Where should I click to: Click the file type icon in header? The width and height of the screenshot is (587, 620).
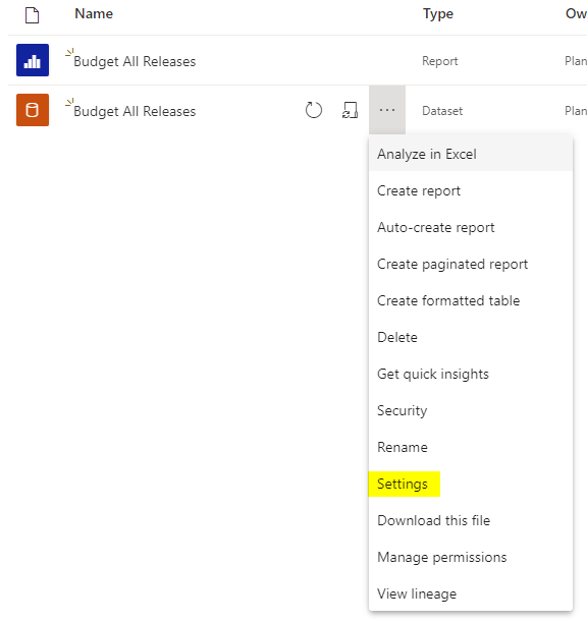point(32,15)
